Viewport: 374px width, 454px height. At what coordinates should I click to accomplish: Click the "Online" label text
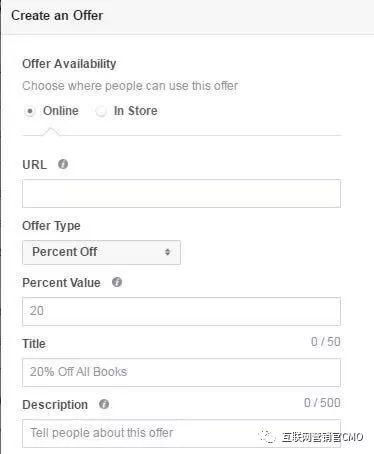61,111
